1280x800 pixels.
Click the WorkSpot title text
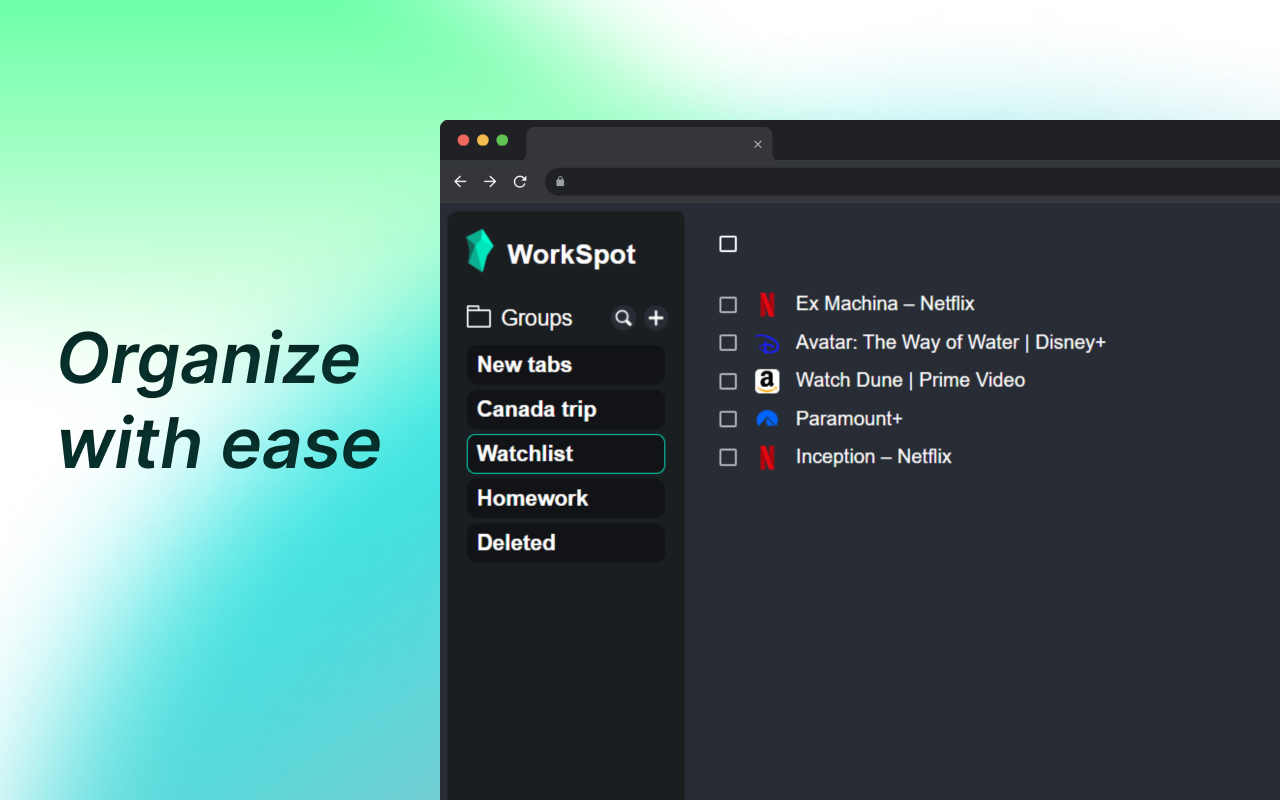[571, 254]
